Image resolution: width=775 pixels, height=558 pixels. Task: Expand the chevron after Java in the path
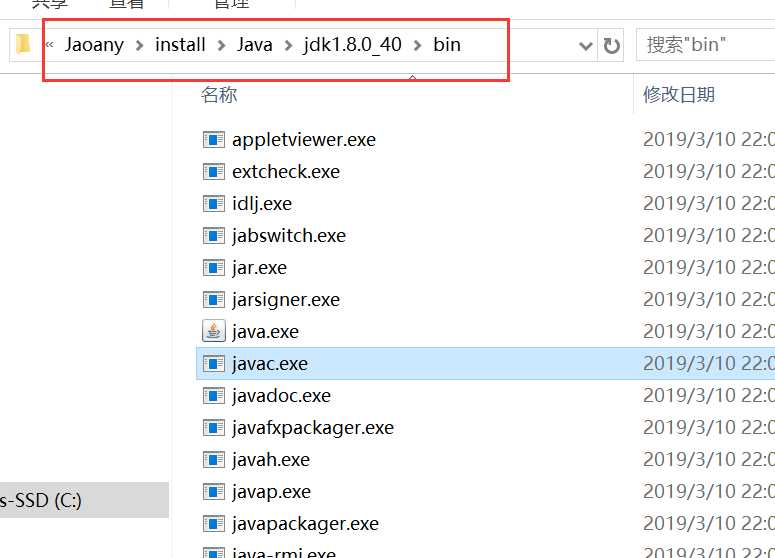[x=288, y=45]
